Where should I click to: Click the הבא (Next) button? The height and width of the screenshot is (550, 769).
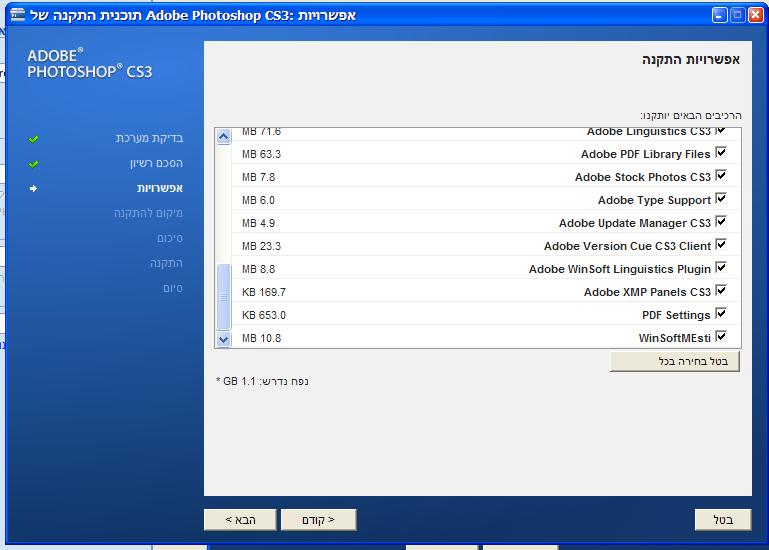240,520
